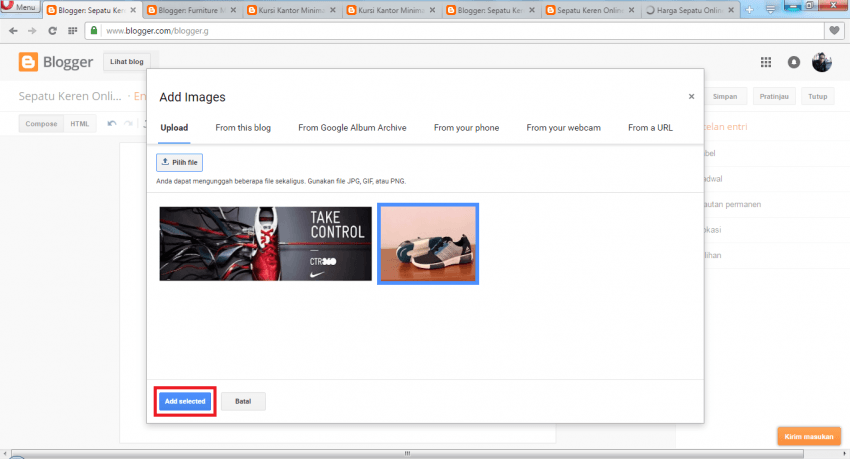Screen dimensions: 850x459
Task: Close the Harga Sepatu Online tab
Action: [731, 10]
